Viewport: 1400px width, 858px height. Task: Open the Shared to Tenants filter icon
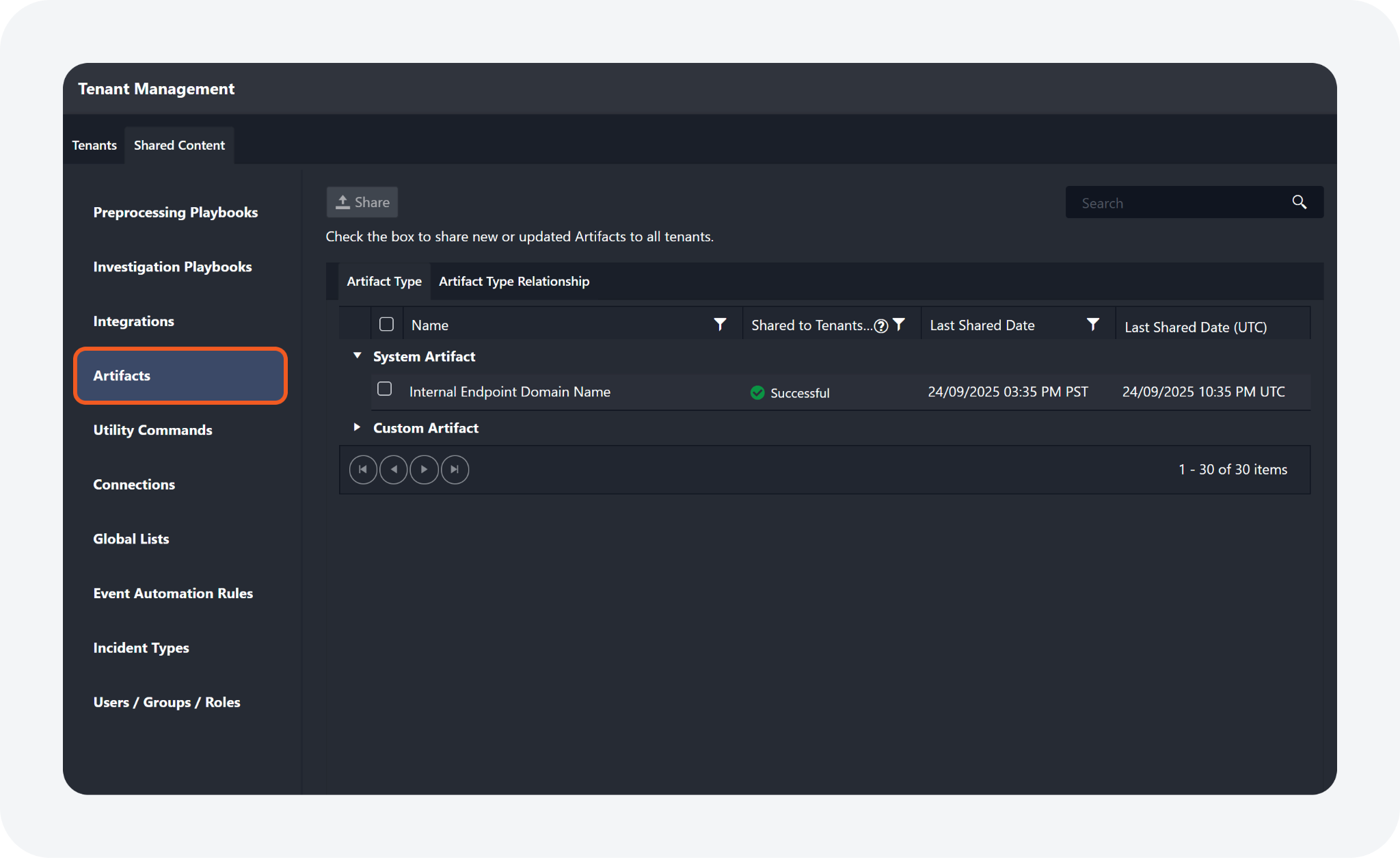[899, 325]
